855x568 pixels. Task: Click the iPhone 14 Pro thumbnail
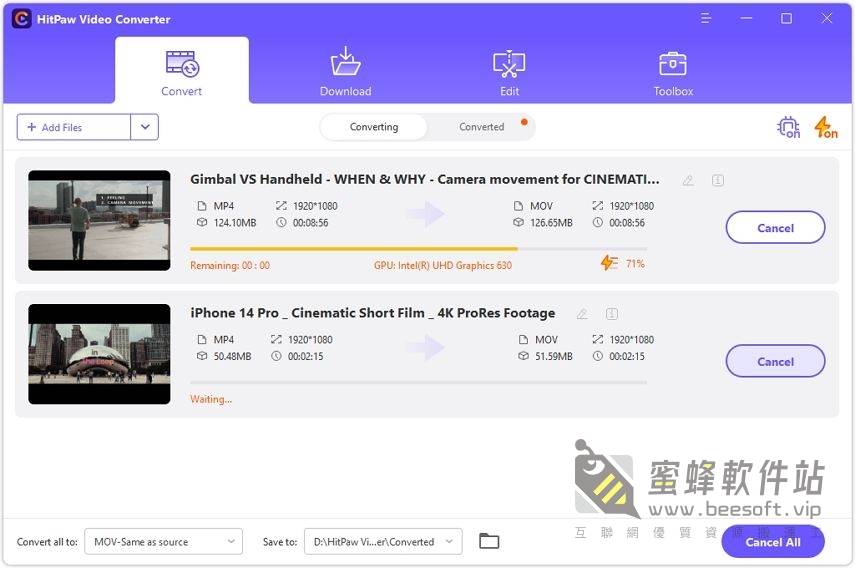pyautogui.click(x=99, y=354)
